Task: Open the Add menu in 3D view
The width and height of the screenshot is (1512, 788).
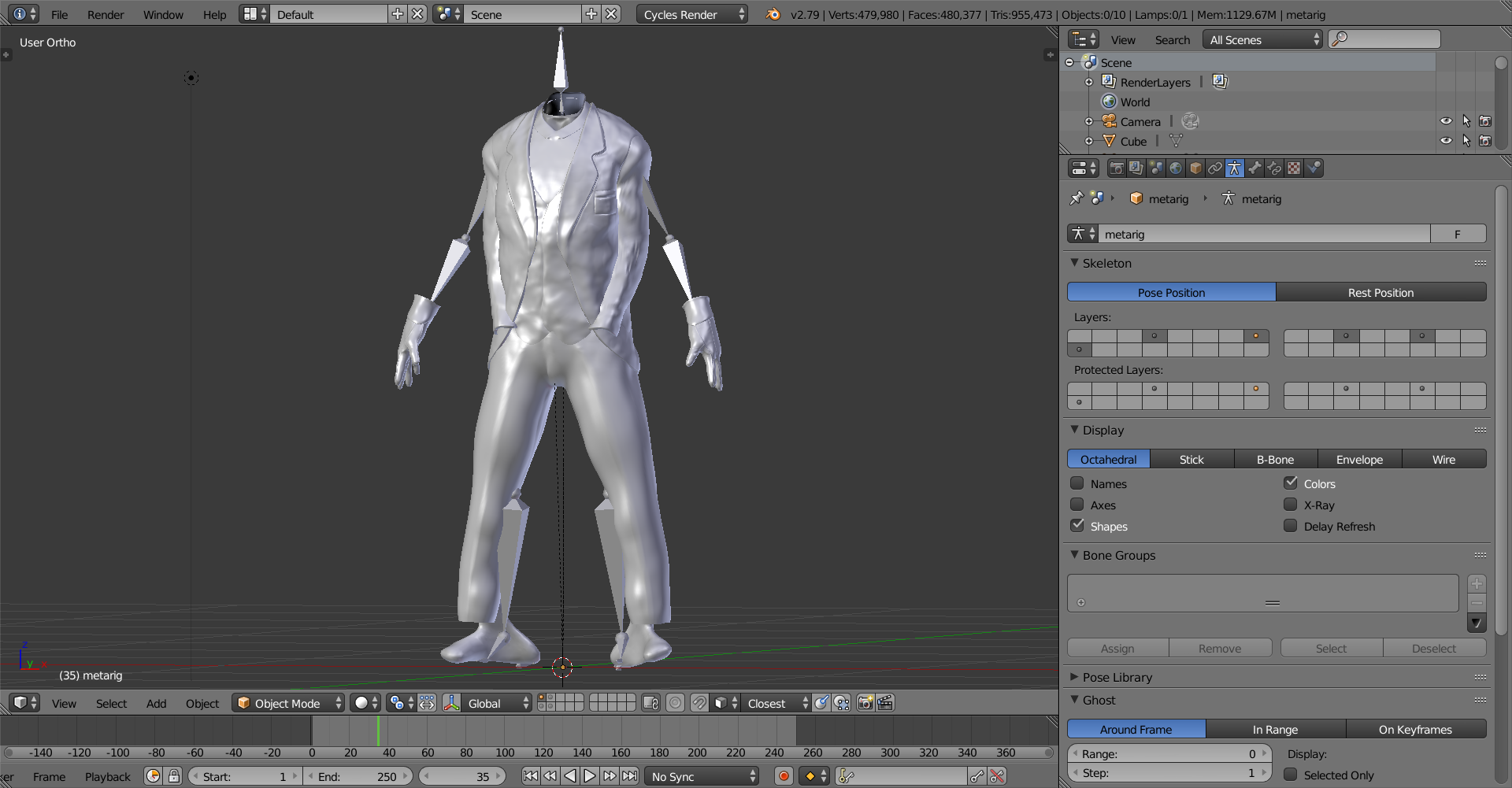Action: pos(156,703)
